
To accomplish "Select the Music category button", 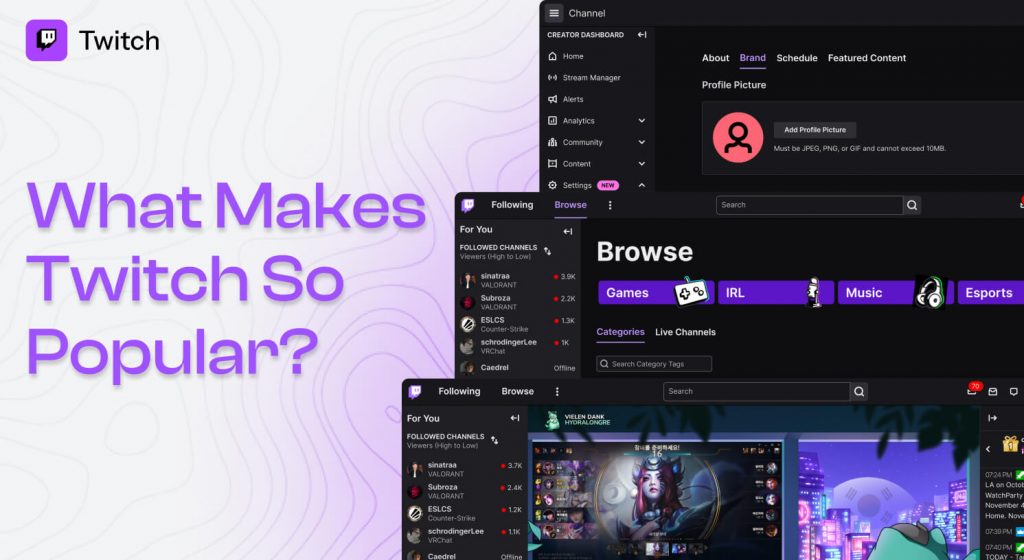I will point(895,292).
